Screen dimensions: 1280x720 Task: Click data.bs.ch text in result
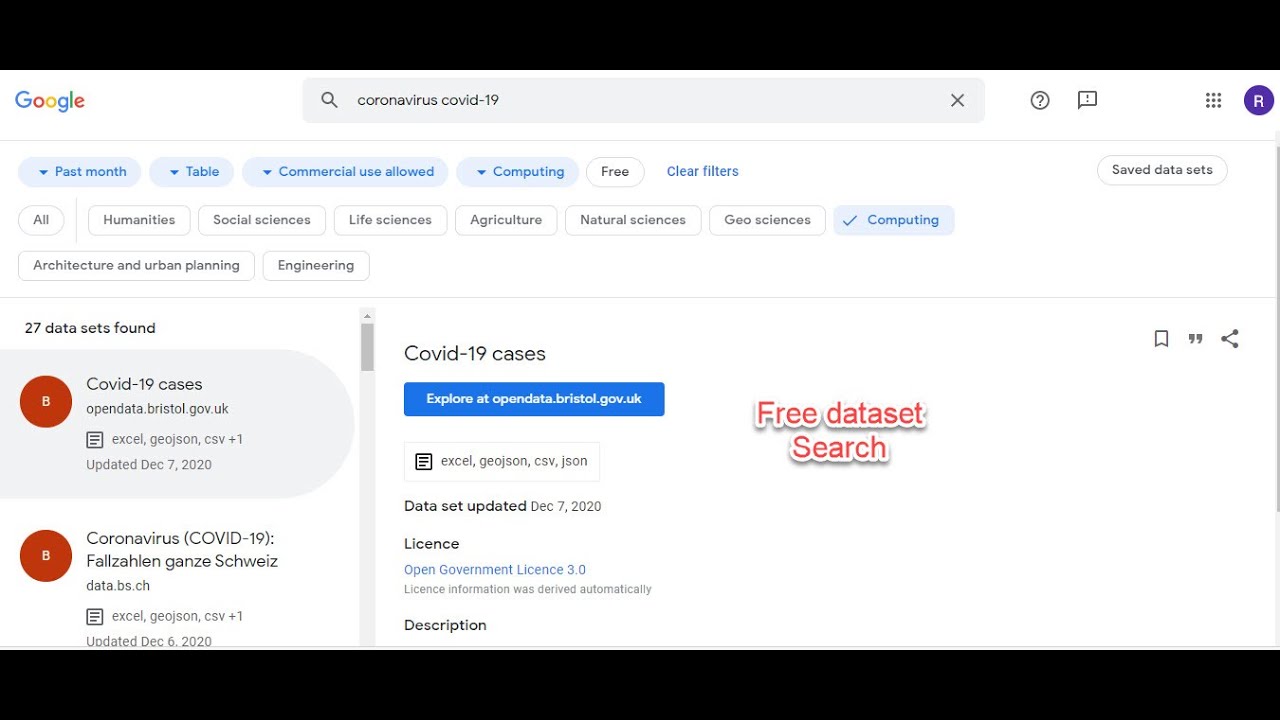pyautogui.click(x=118, y=586)
